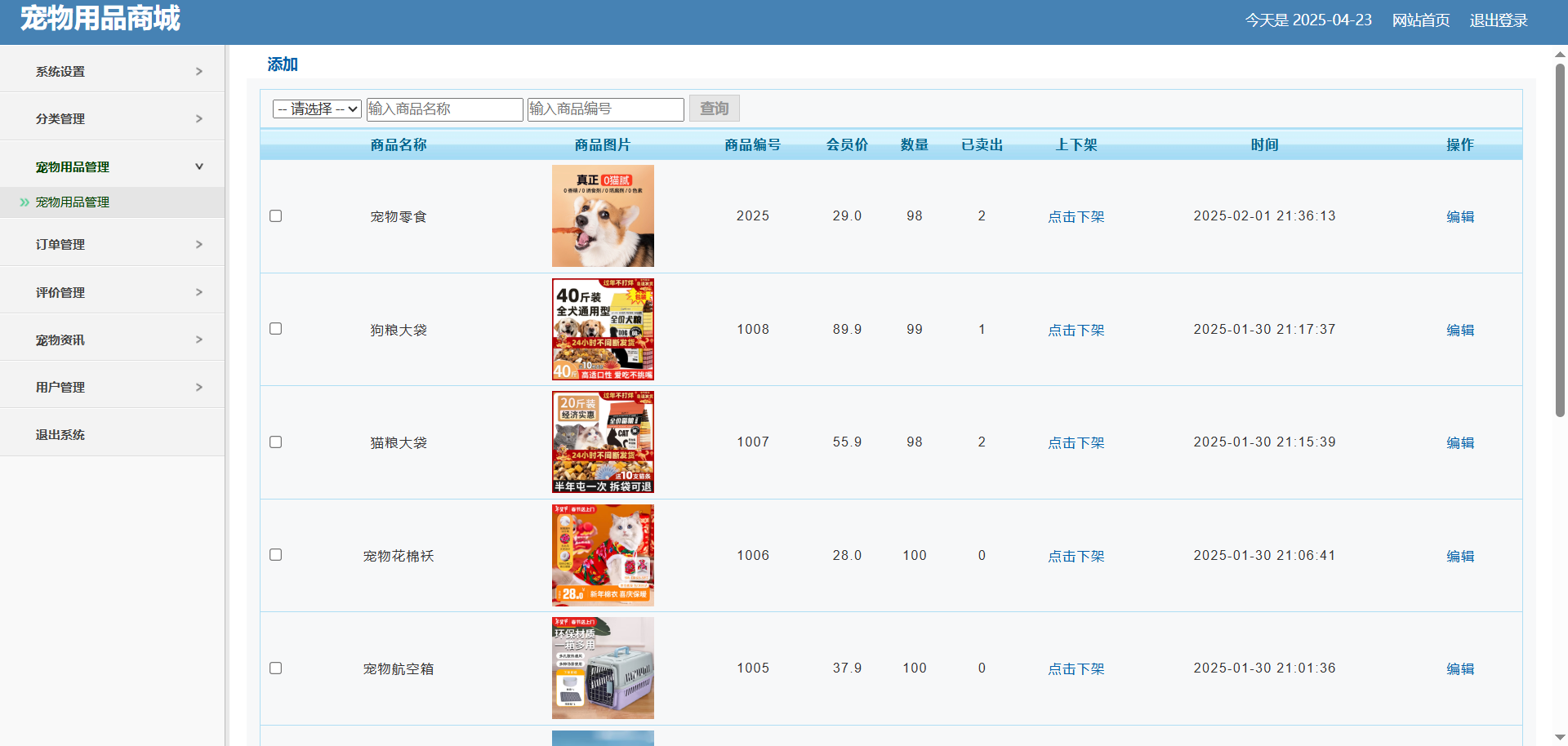Viewport: 1568px width, 746px height.
Task: Click the 宠物航空箱 product name
Action: tap(399, 669)
